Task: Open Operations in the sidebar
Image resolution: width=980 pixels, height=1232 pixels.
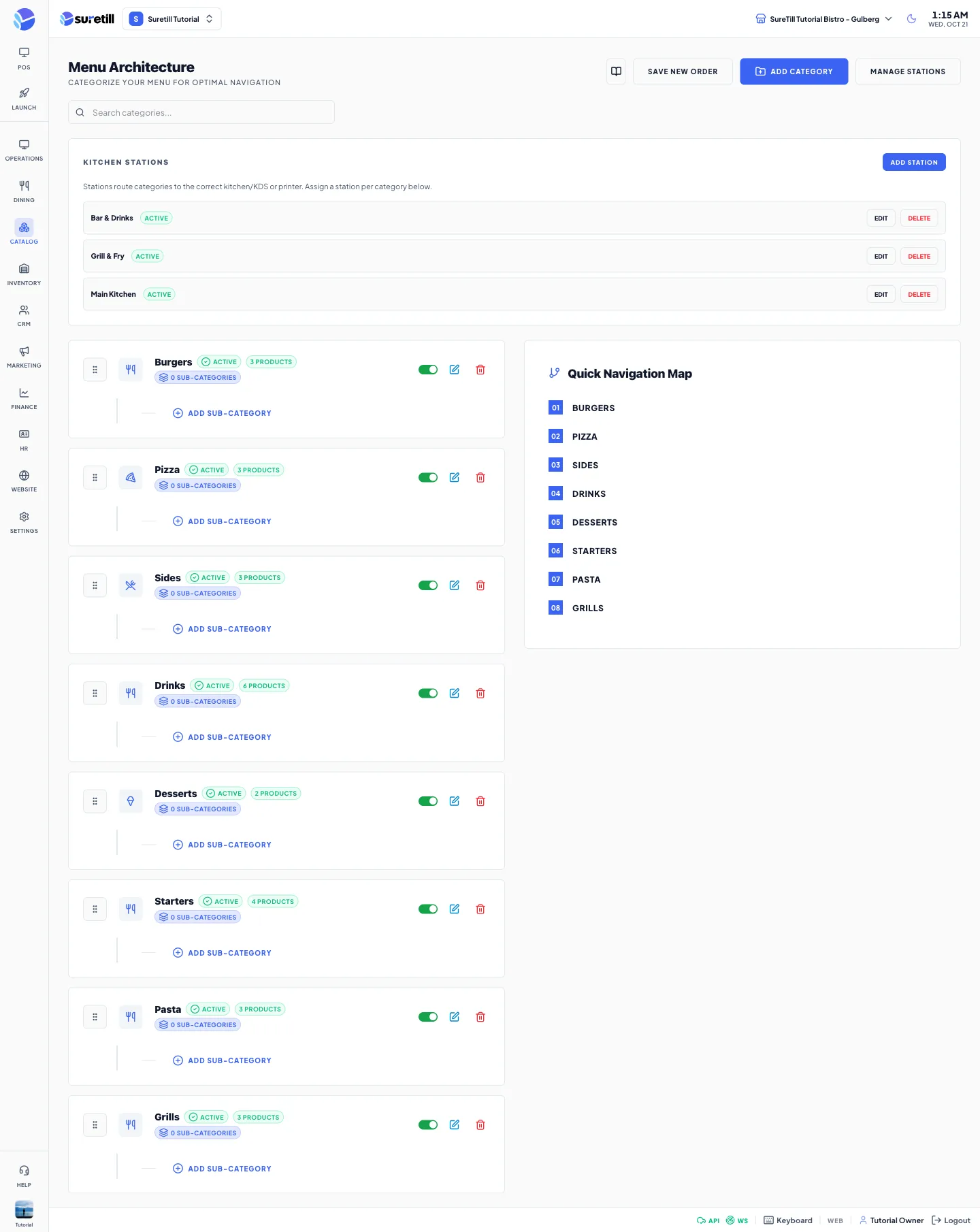Action: coord(24,150)
